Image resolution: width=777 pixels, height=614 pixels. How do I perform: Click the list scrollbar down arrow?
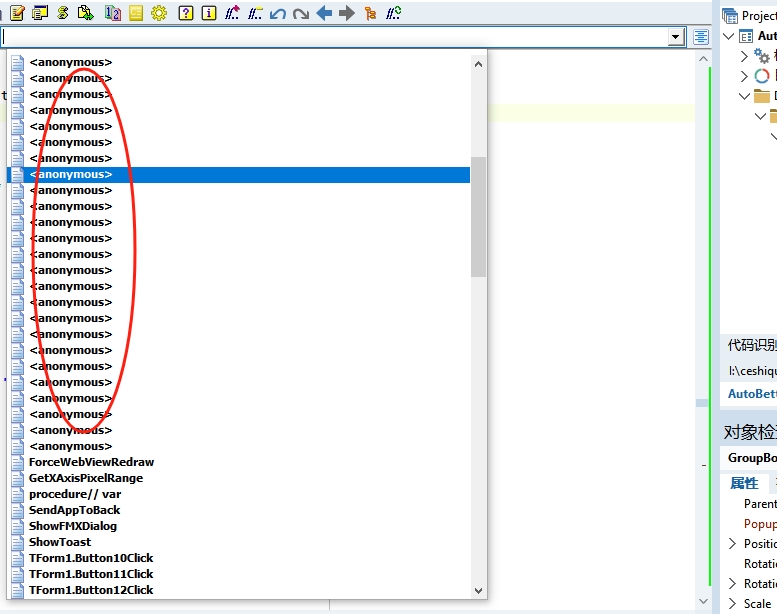click(478, 591)
